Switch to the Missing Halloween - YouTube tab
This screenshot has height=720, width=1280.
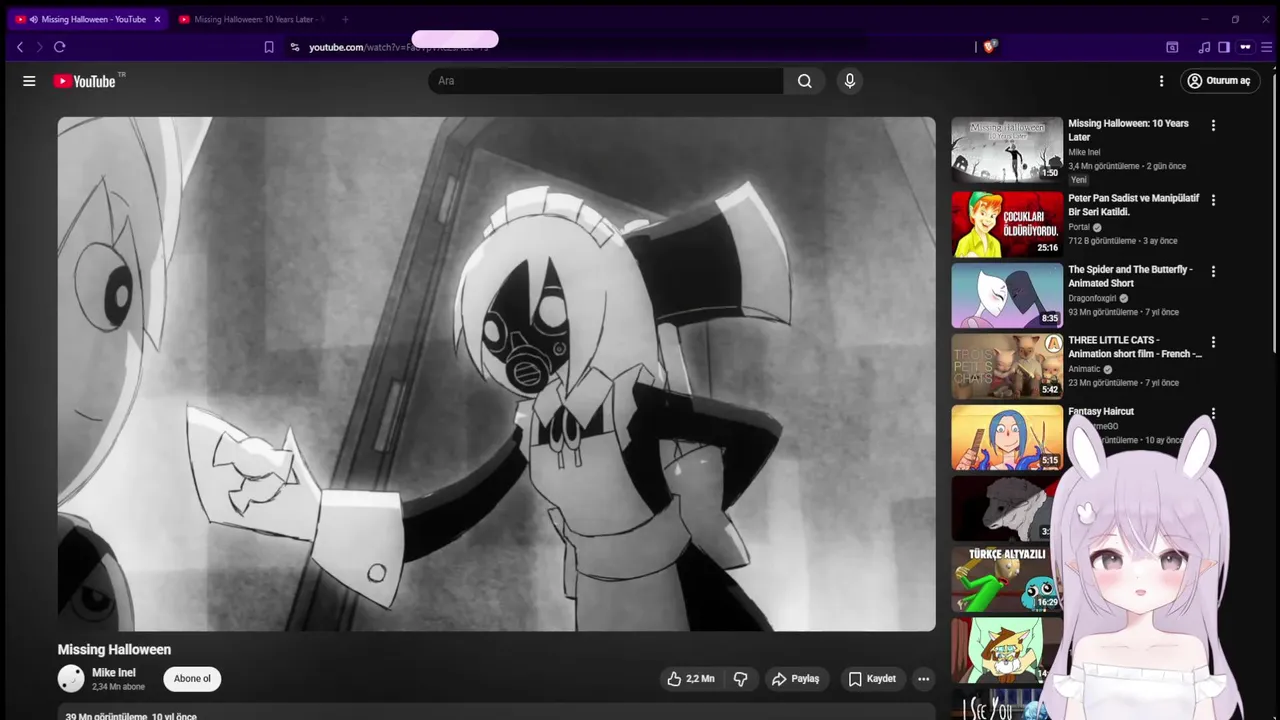point(87,19)
